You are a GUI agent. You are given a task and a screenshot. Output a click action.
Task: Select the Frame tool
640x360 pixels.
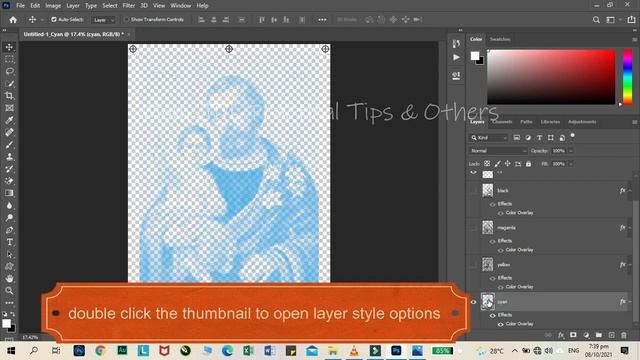coord(9,108)
